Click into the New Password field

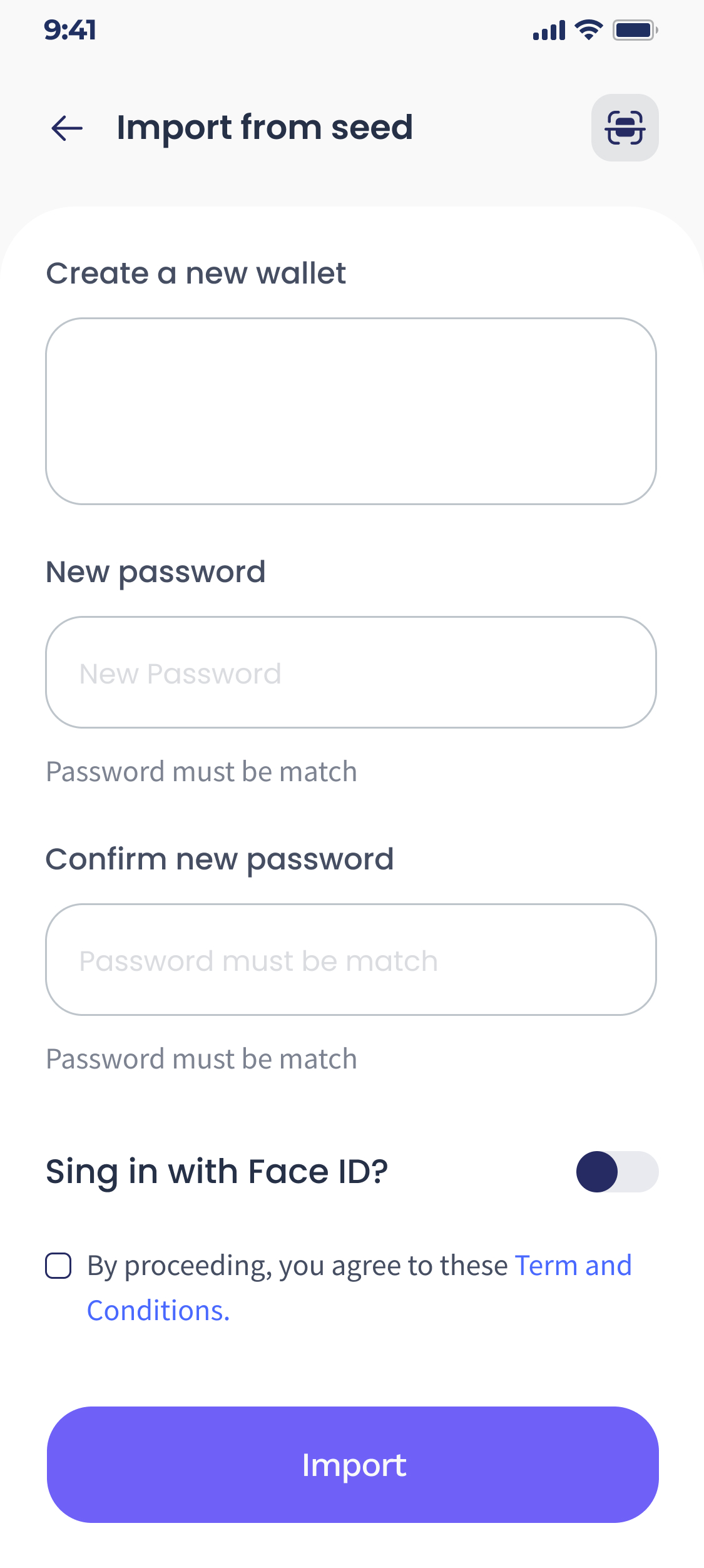pos(351,673)
